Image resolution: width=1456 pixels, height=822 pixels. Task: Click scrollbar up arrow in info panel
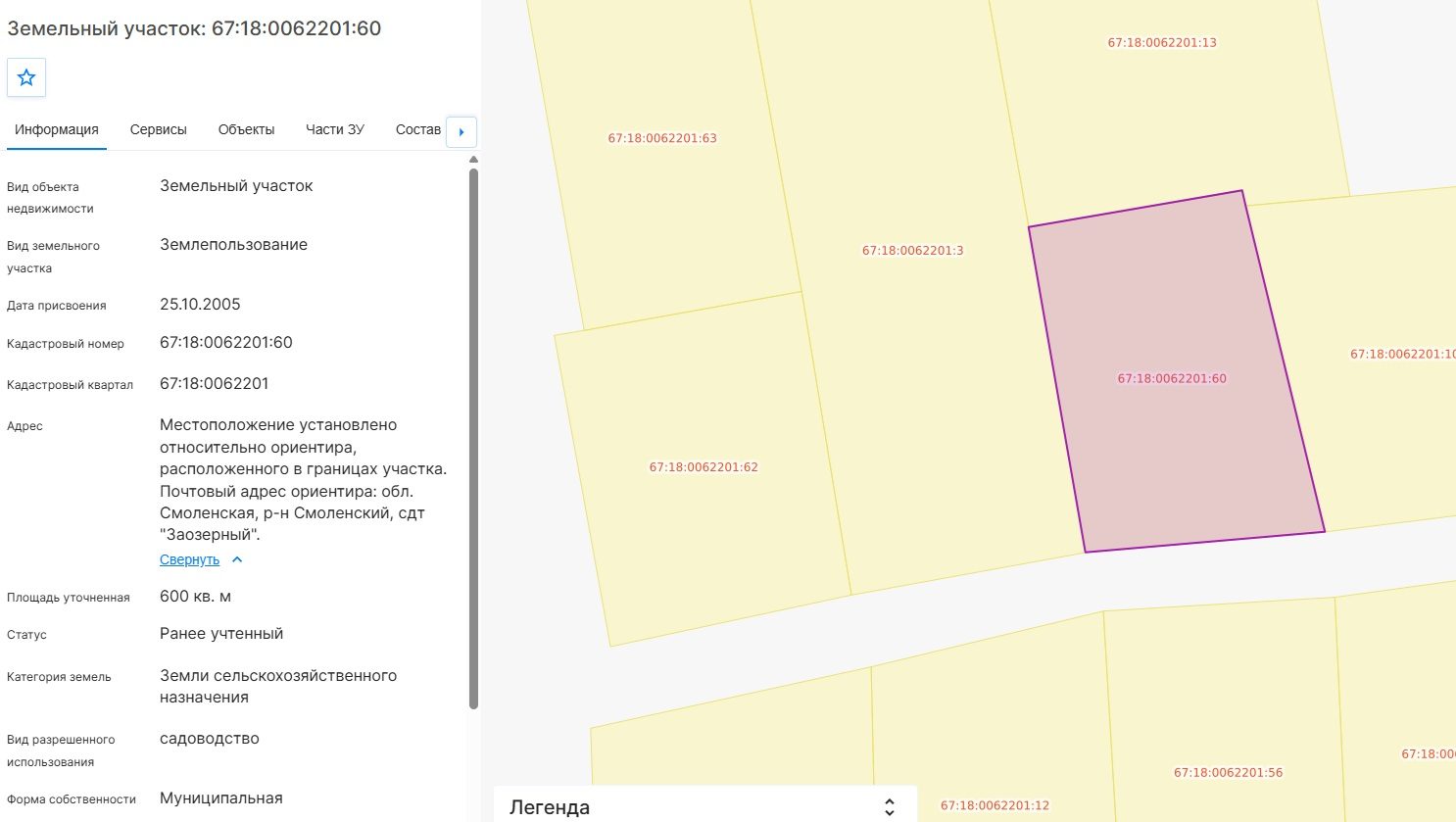[x=474, y=160]
